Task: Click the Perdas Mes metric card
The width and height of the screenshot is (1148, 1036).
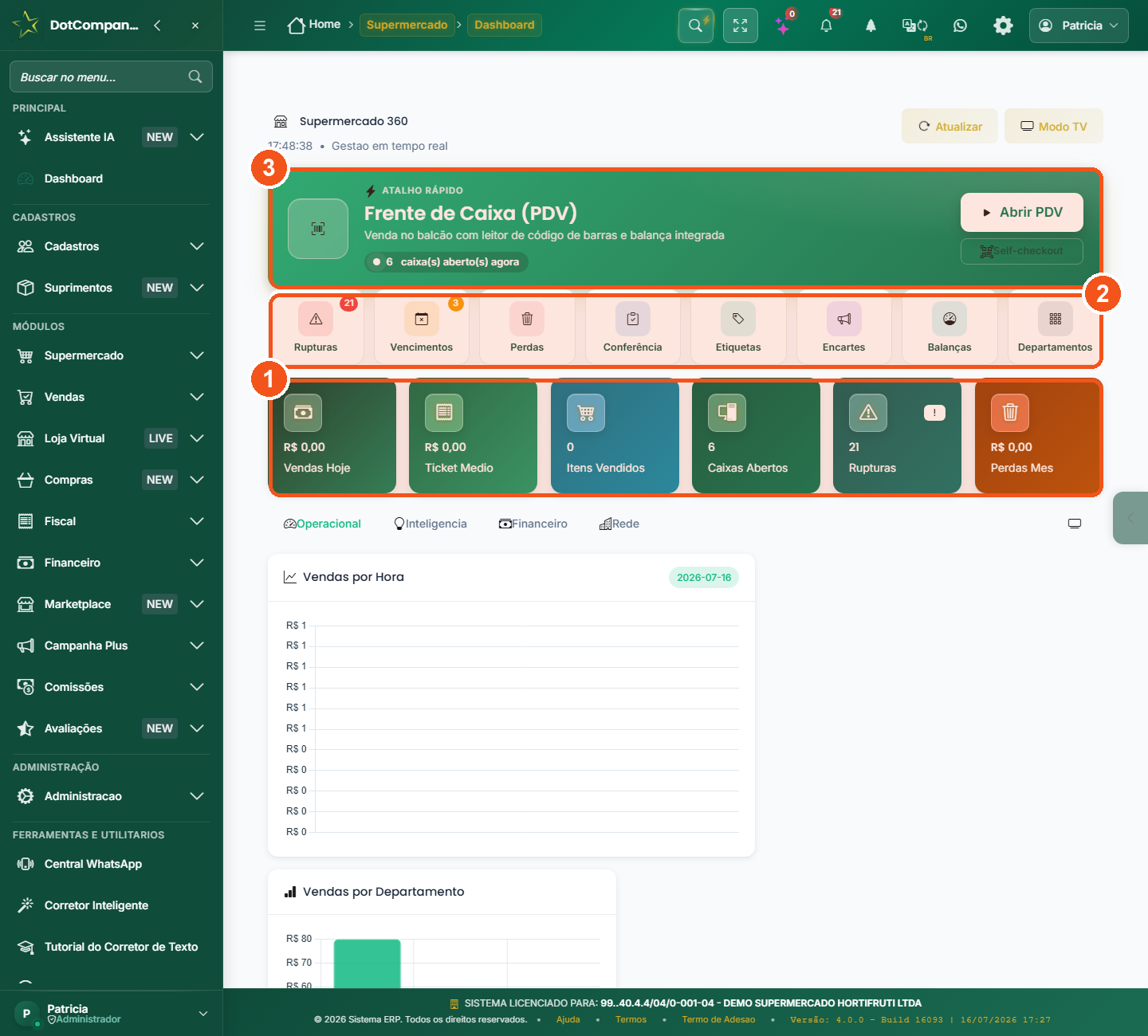Action: pyautogui.click(x=1038, y=437)
